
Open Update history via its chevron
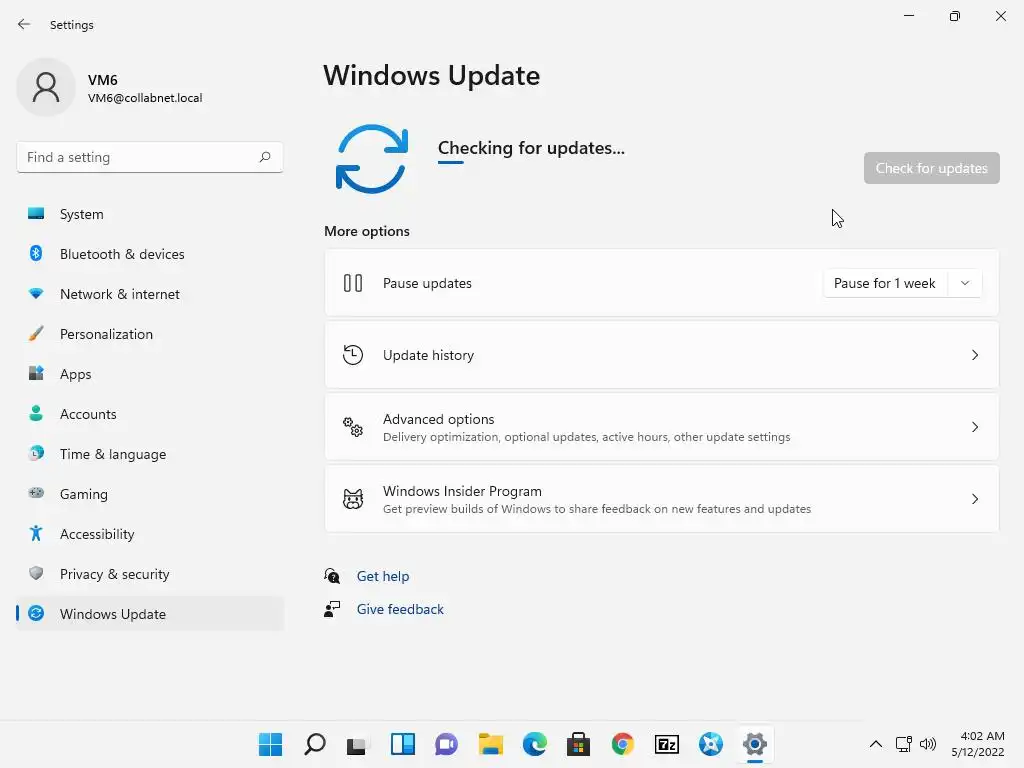974,355
